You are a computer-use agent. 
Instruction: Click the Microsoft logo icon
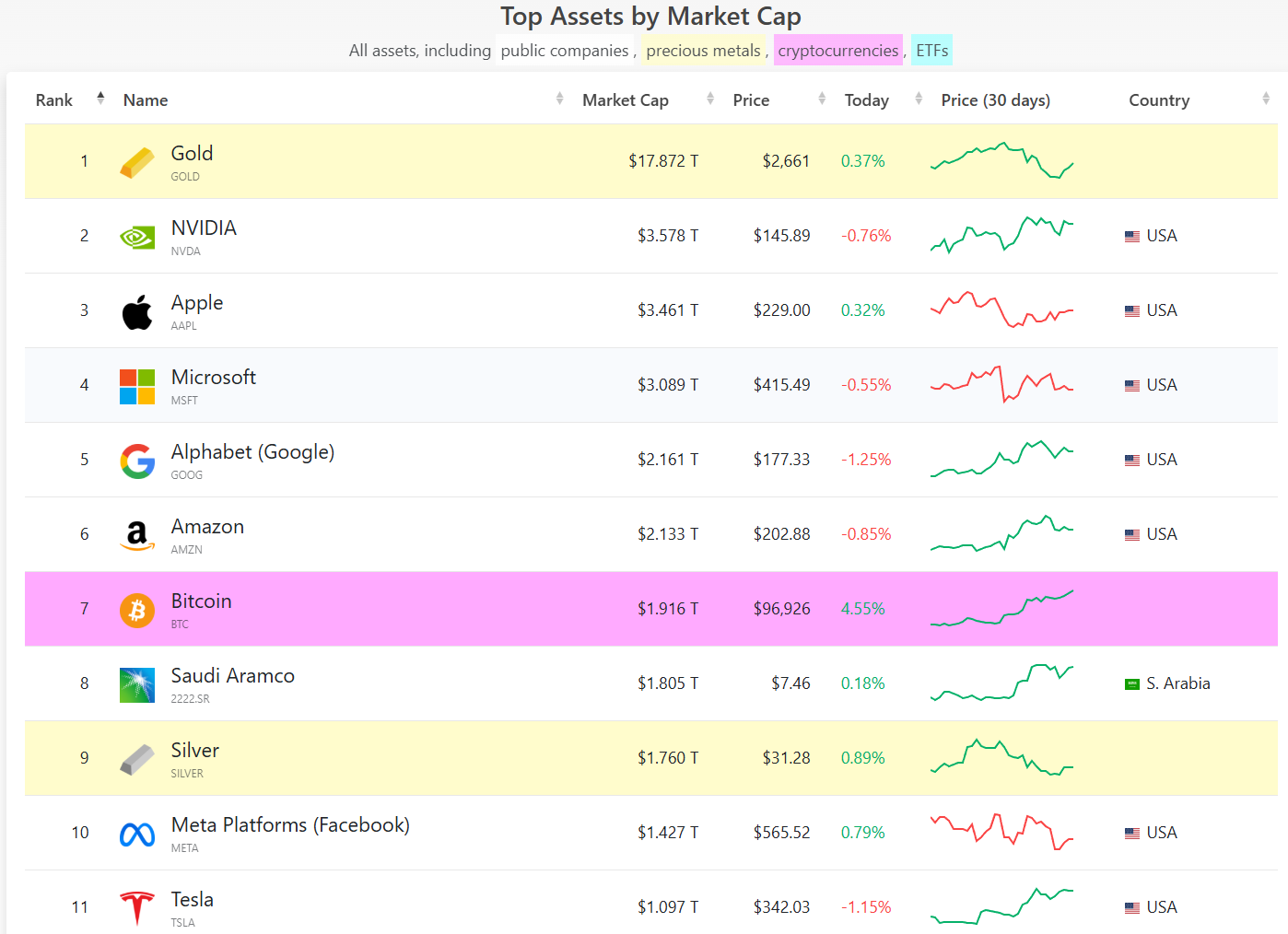[137, 387]
